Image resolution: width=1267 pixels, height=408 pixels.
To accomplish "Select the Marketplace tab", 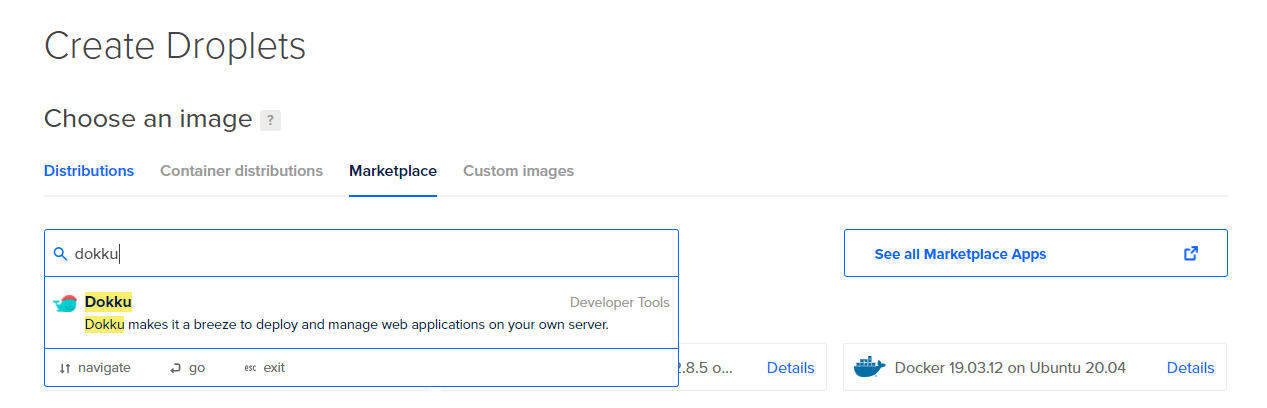I will (x=393, y=171).
